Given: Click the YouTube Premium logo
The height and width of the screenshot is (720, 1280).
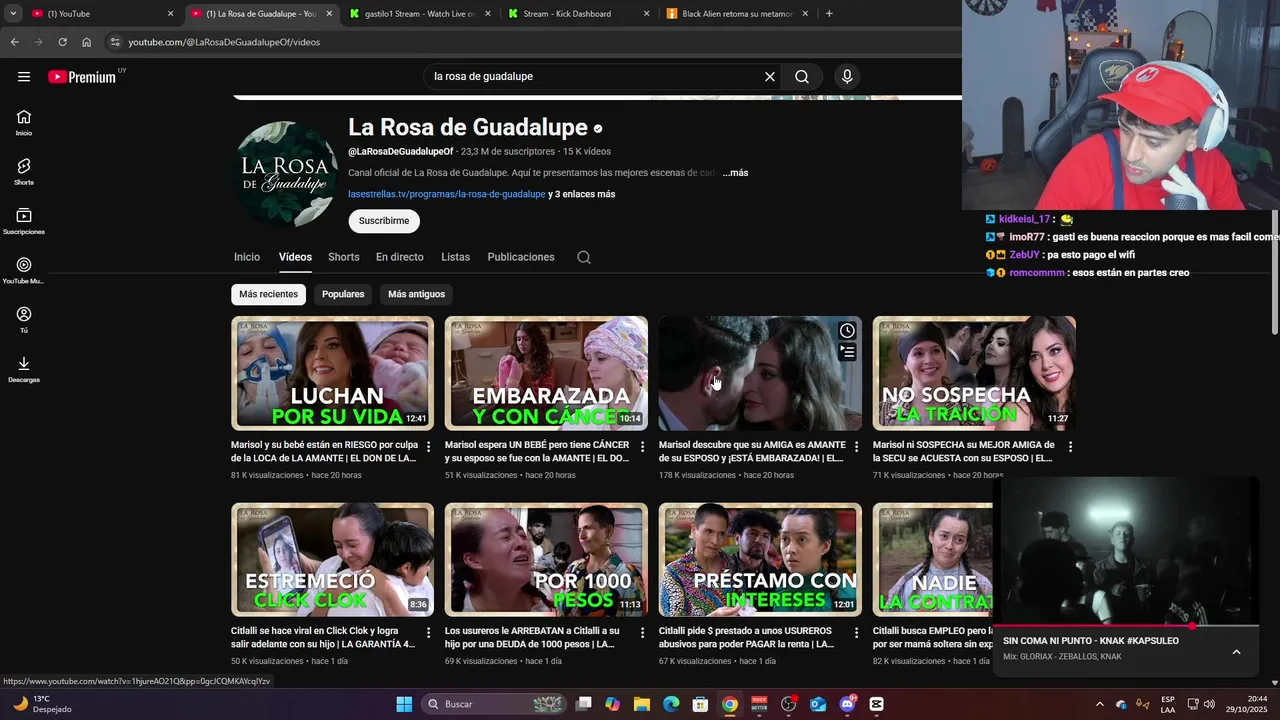Looking at the screenshot, I should coord(82,77).
